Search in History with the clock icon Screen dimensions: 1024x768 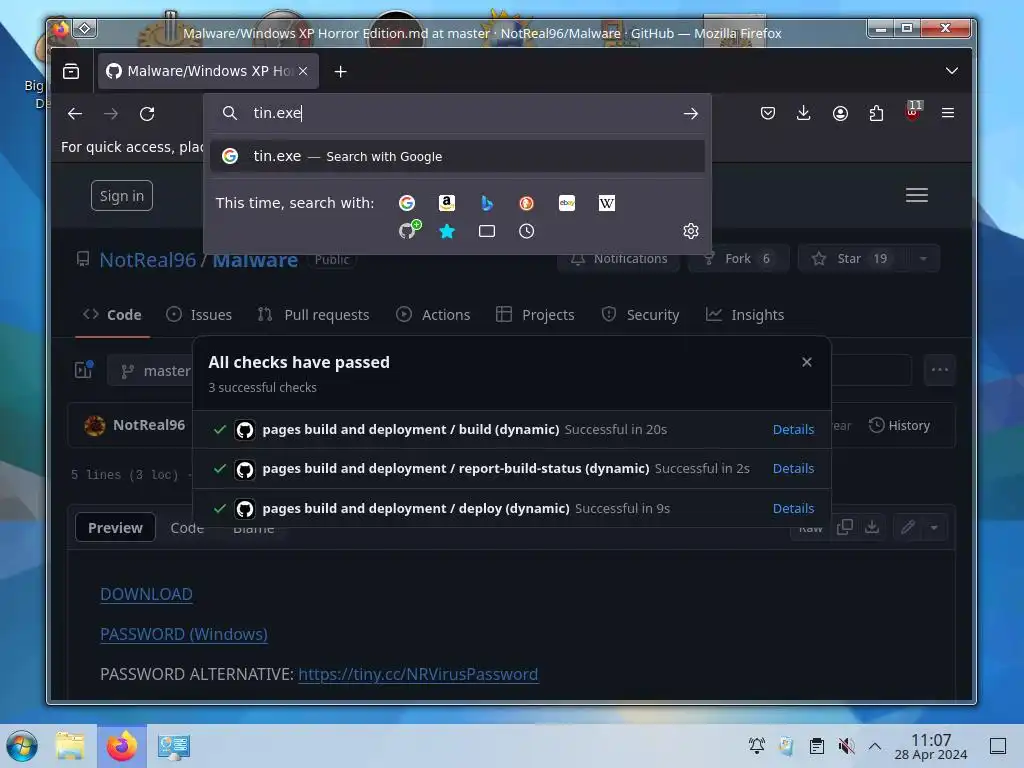click(x=526, y=231)
